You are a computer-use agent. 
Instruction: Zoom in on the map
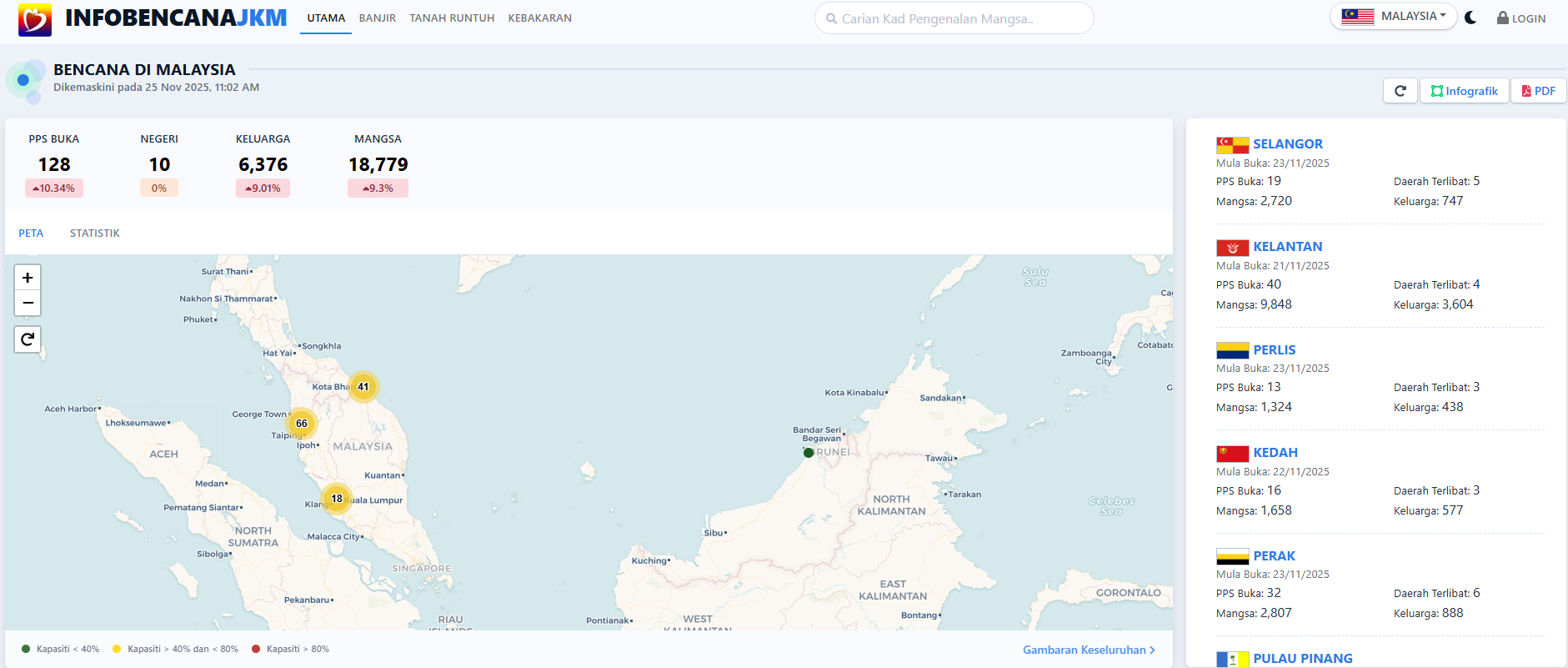(28, 278)
